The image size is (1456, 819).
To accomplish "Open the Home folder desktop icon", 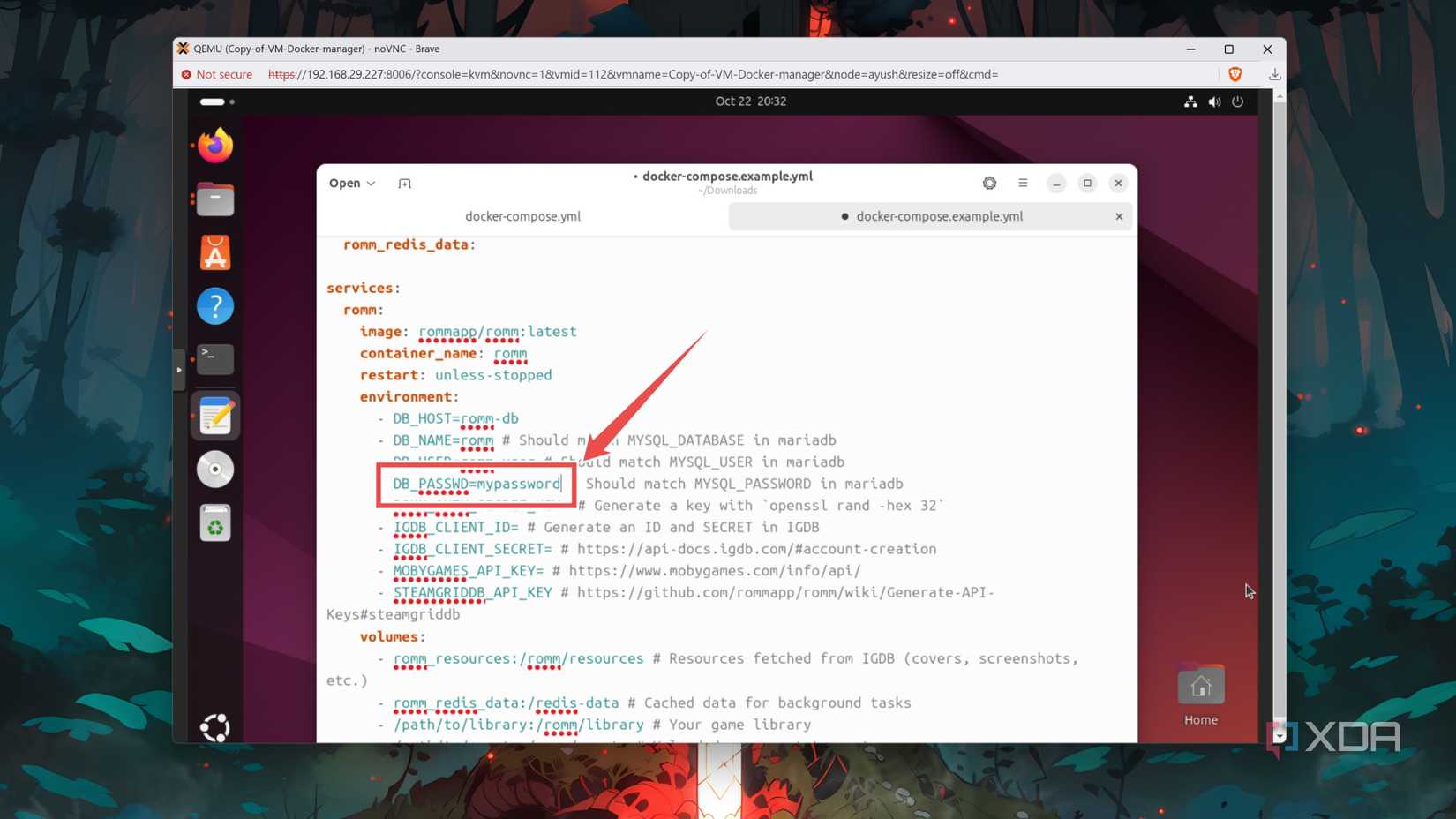I will point(1200,695).
